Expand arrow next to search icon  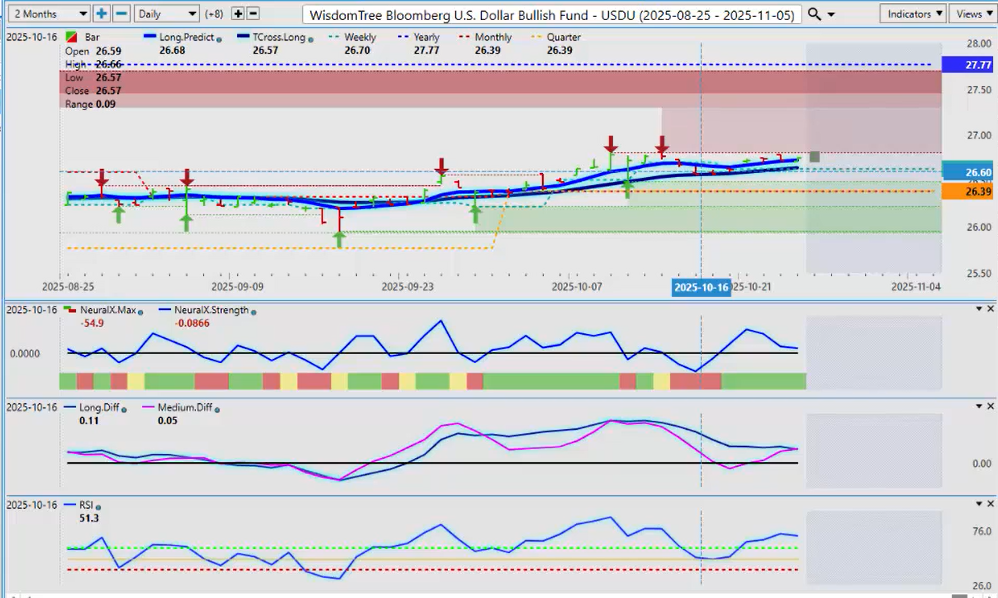[x=832, y=14]
